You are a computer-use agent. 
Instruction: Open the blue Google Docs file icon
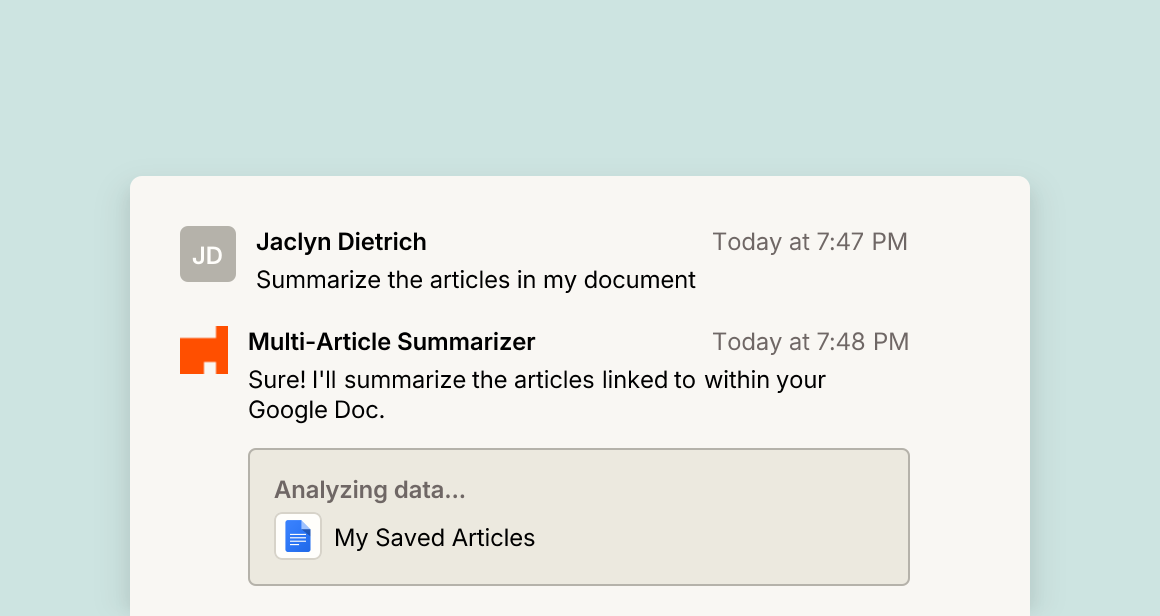point(298,536)
